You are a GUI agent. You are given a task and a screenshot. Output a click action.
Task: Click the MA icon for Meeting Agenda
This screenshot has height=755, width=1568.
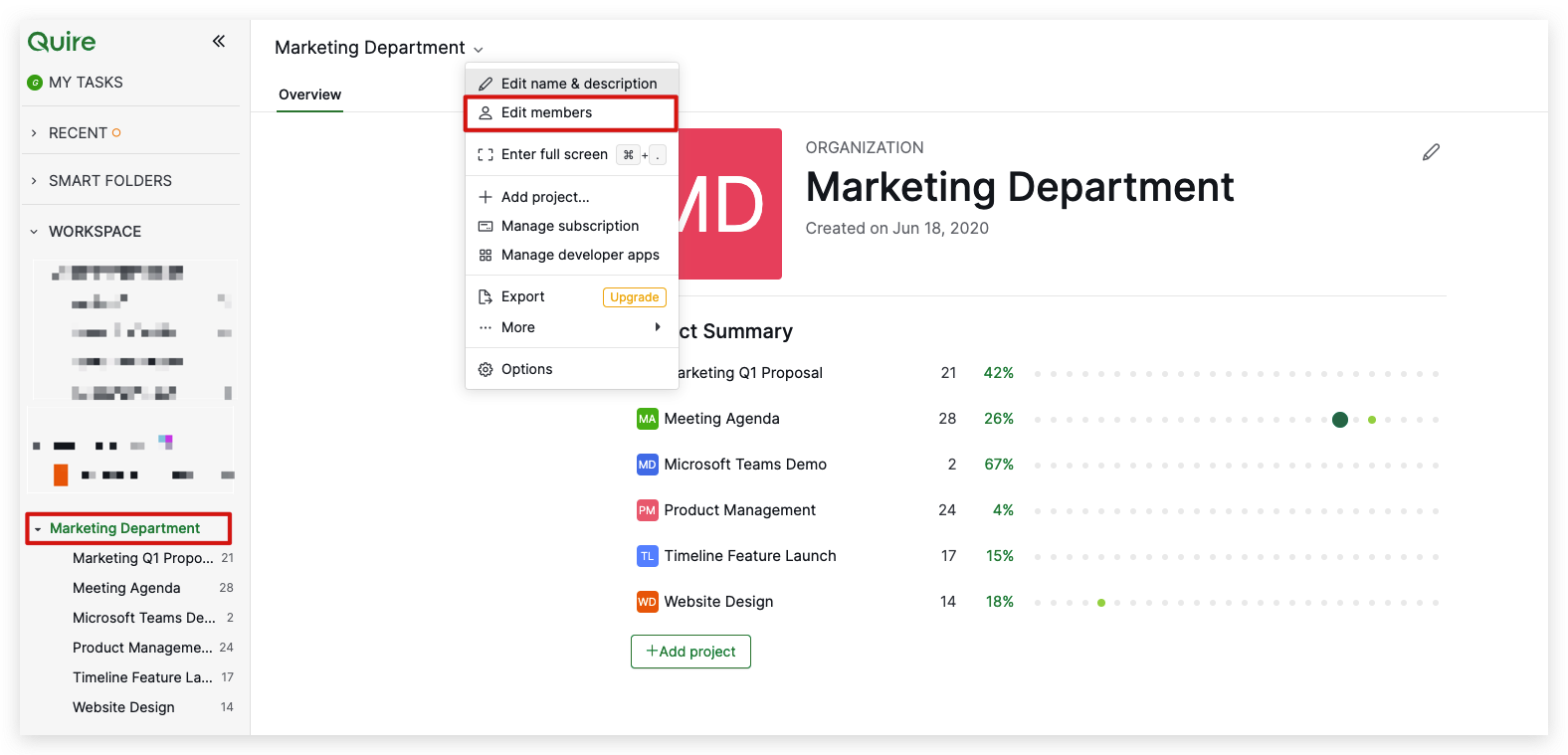(x=647, y=419)
